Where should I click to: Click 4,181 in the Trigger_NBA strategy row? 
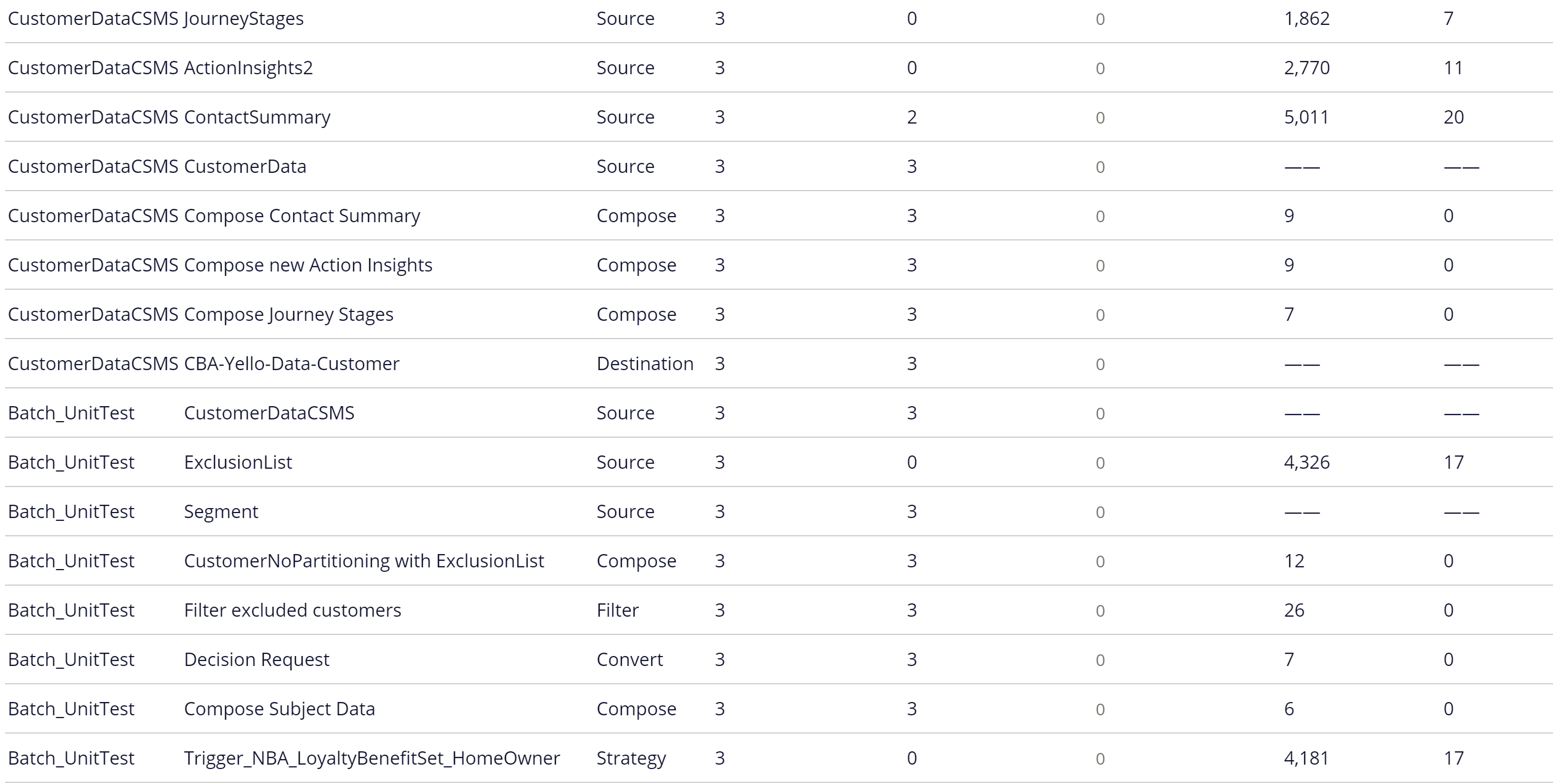(x=1306, y=758)
